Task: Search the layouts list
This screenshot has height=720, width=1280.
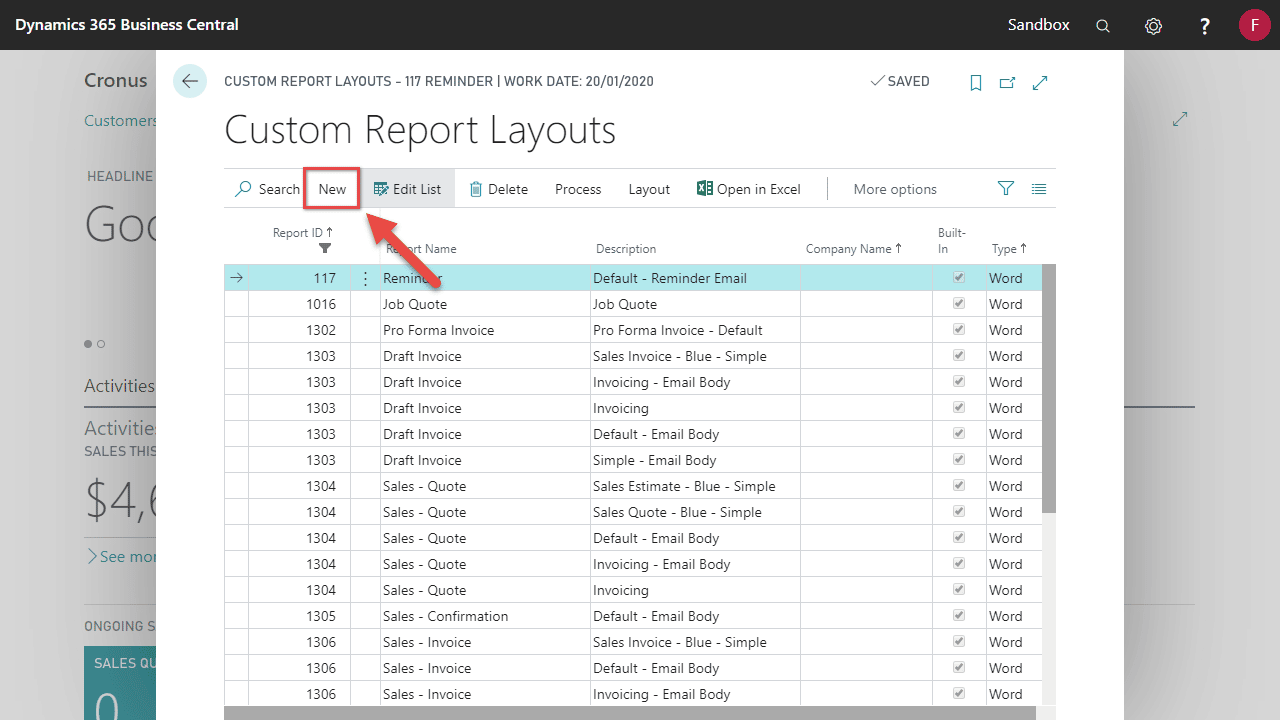Action: point(266,188)
